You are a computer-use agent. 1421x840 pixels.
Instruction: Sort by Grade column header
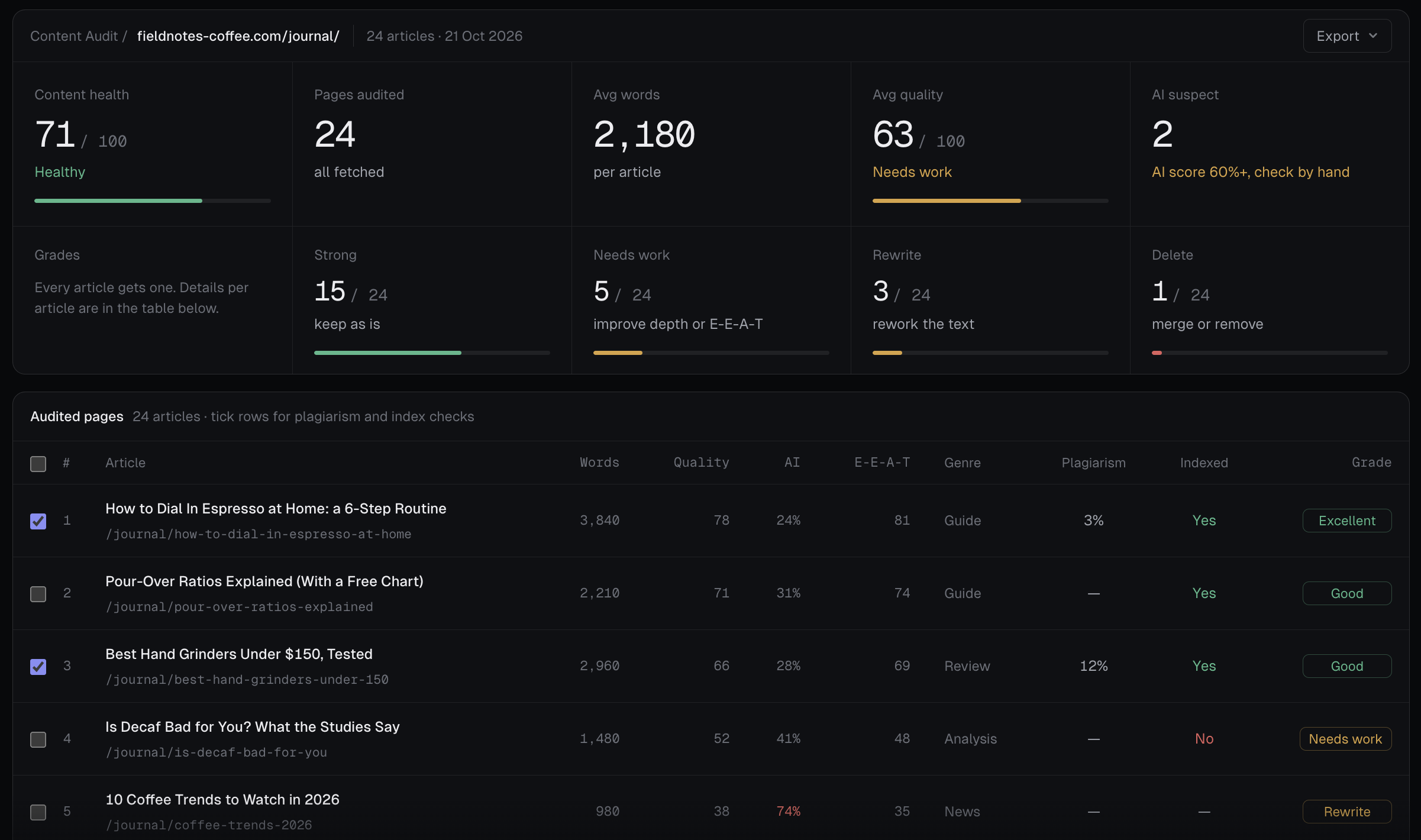(1371, 463)
